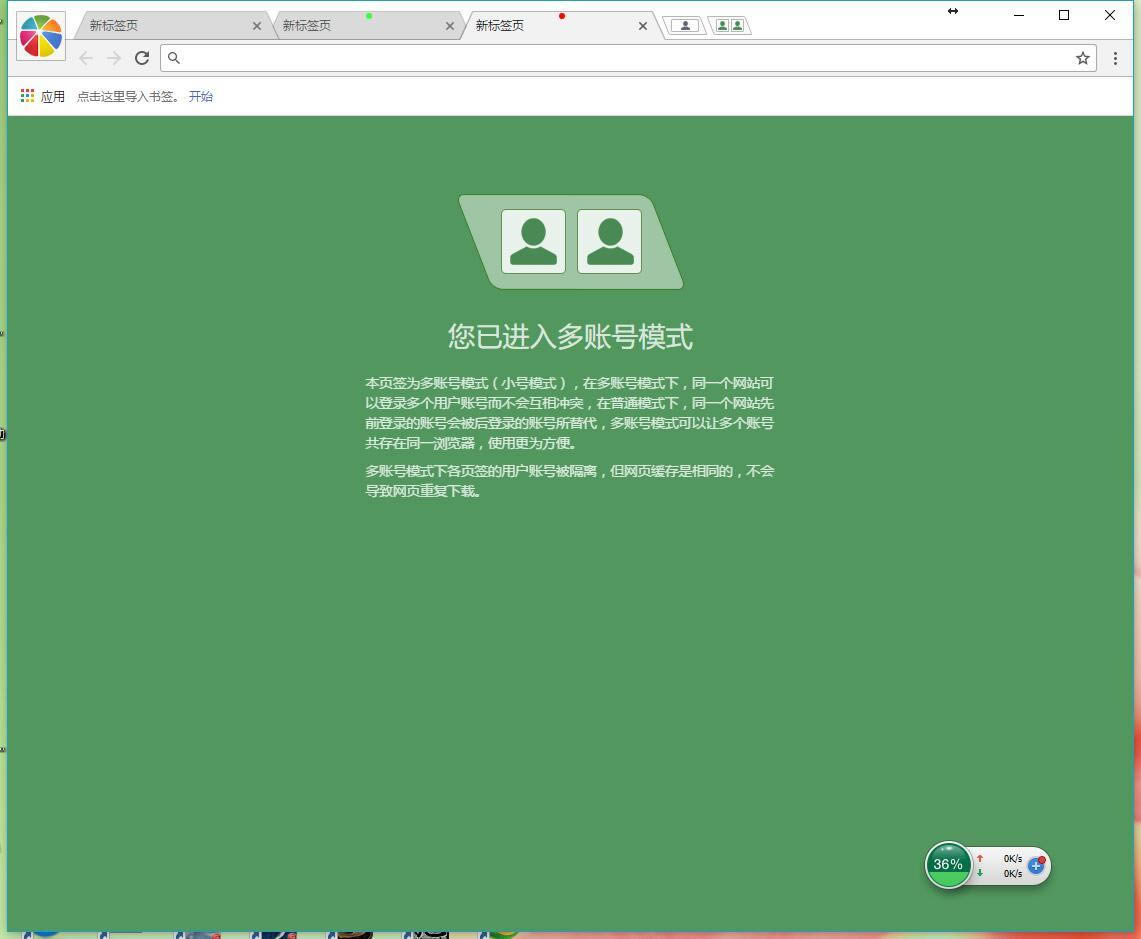Click the 开始 import bookmarks link
The image size is (1141, 939).
[200, 96]
